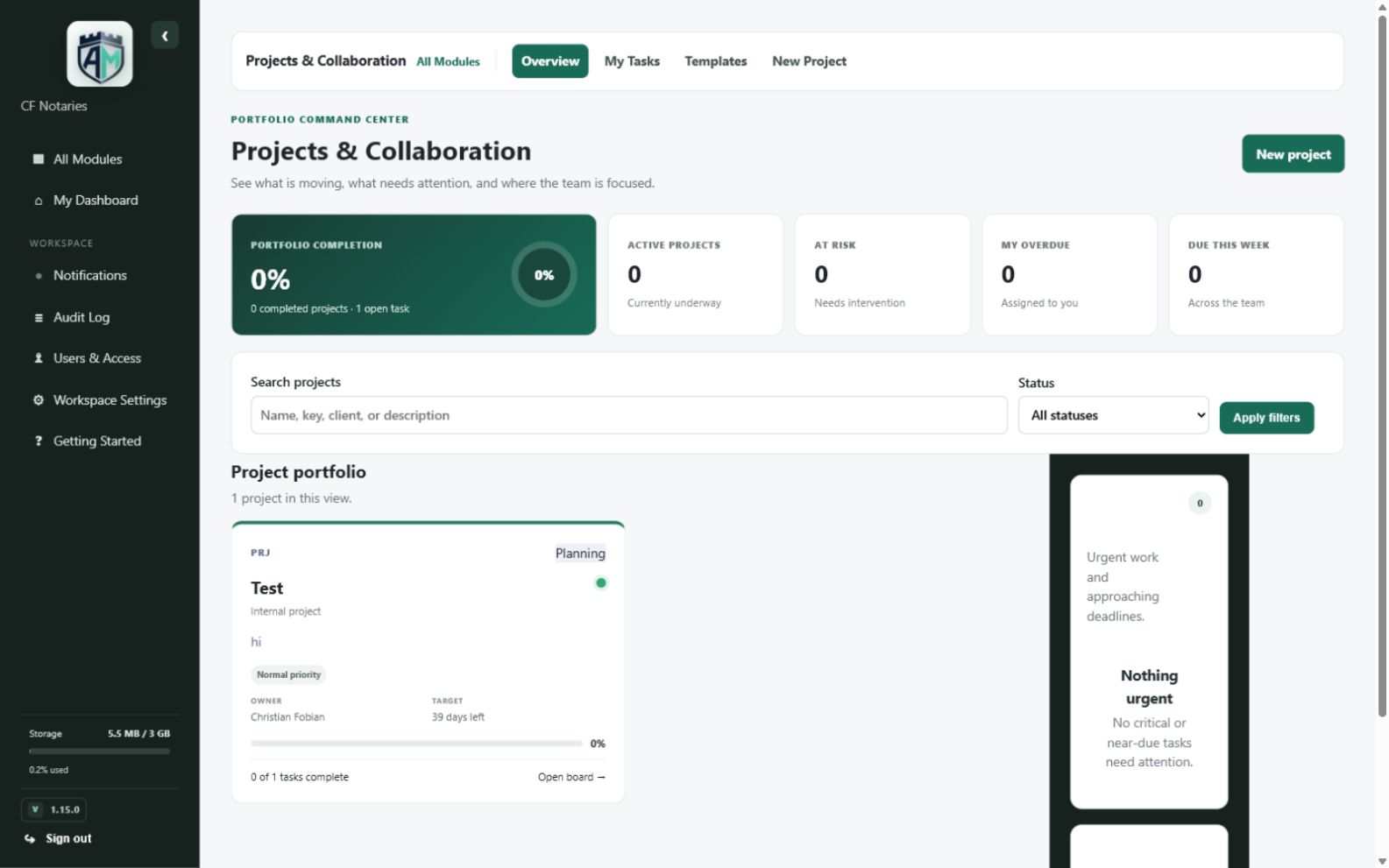
Task: Click the Nothing urgent heading
Action: click(x=1149, y=688)
